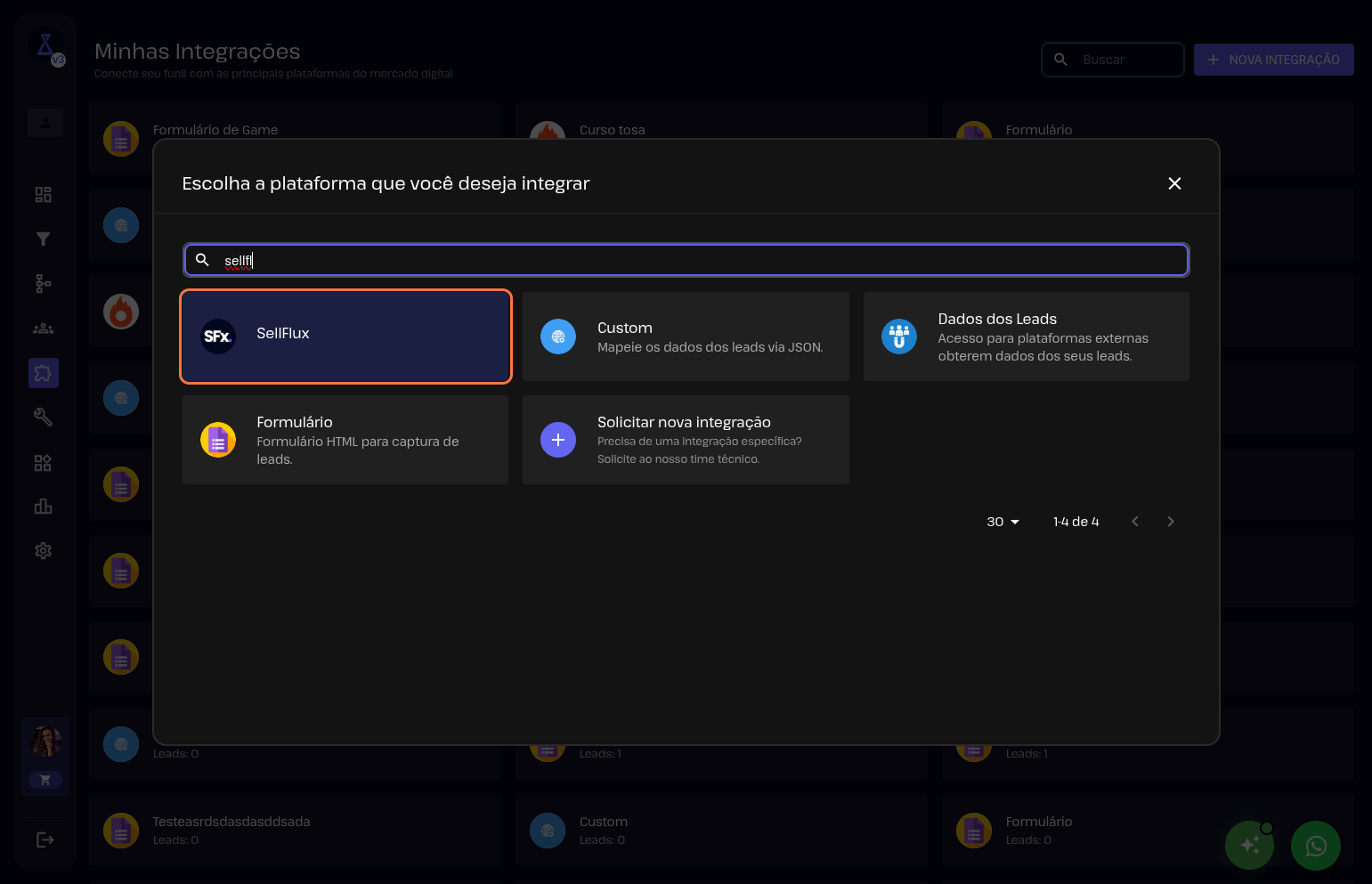Open the AI sparkle assistant button
Viewport: 1372px width, 884px height.
[x=1250, y=845]
